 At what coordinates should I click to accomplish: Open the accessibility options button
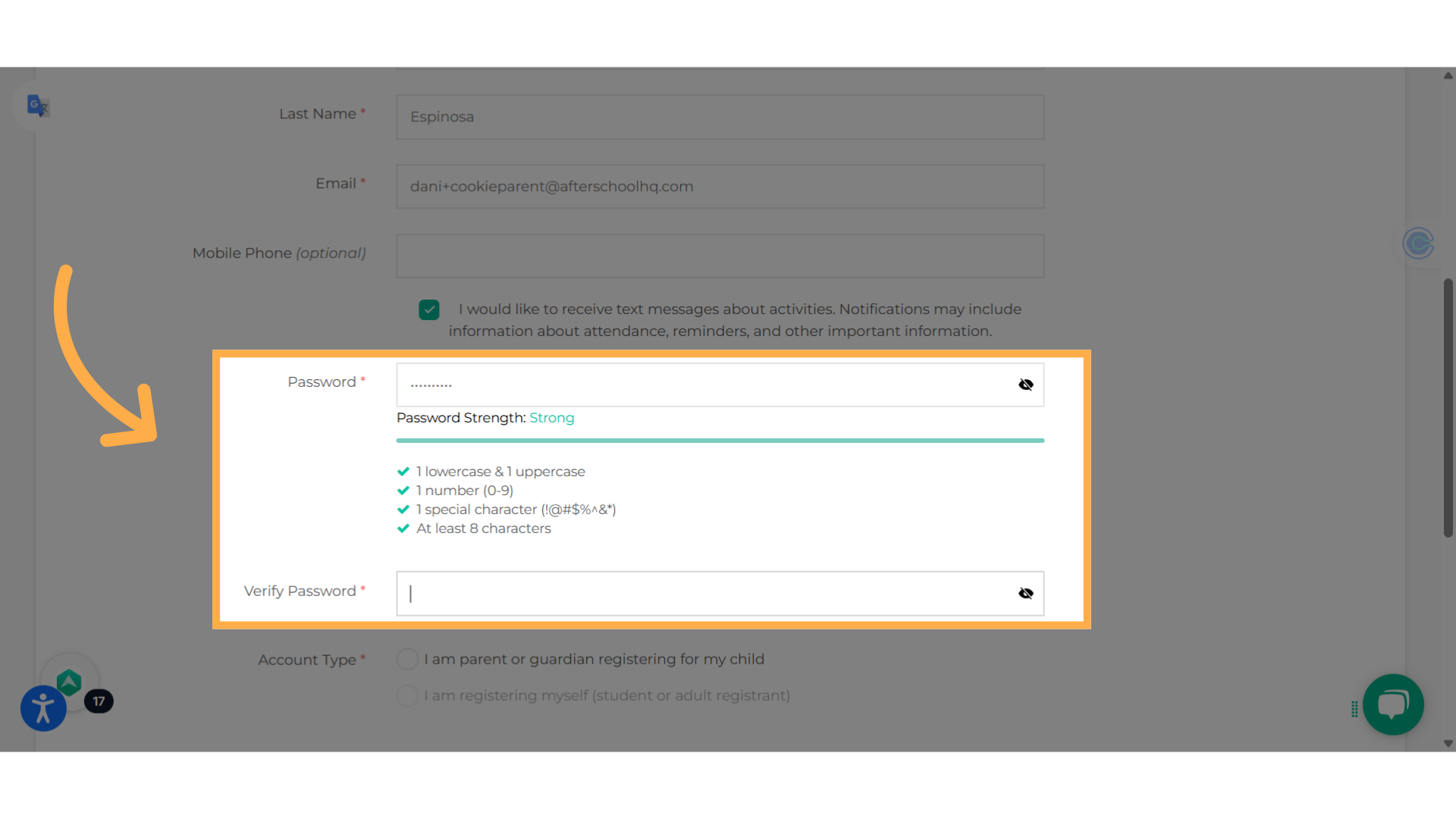click(43, 708)
